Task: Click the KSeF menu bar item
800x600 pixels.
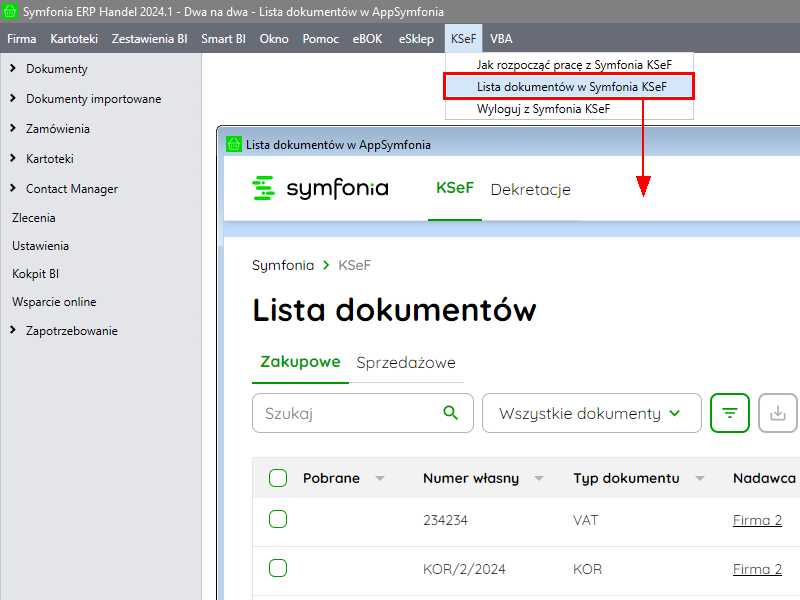Action: coord(463,39)
